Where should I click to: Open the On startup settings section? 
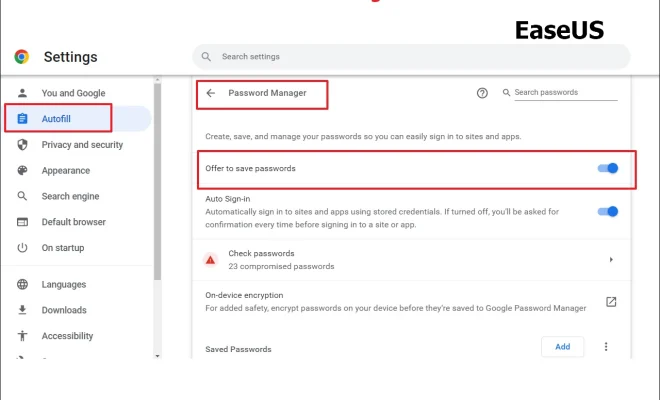[x=63, y=248]
